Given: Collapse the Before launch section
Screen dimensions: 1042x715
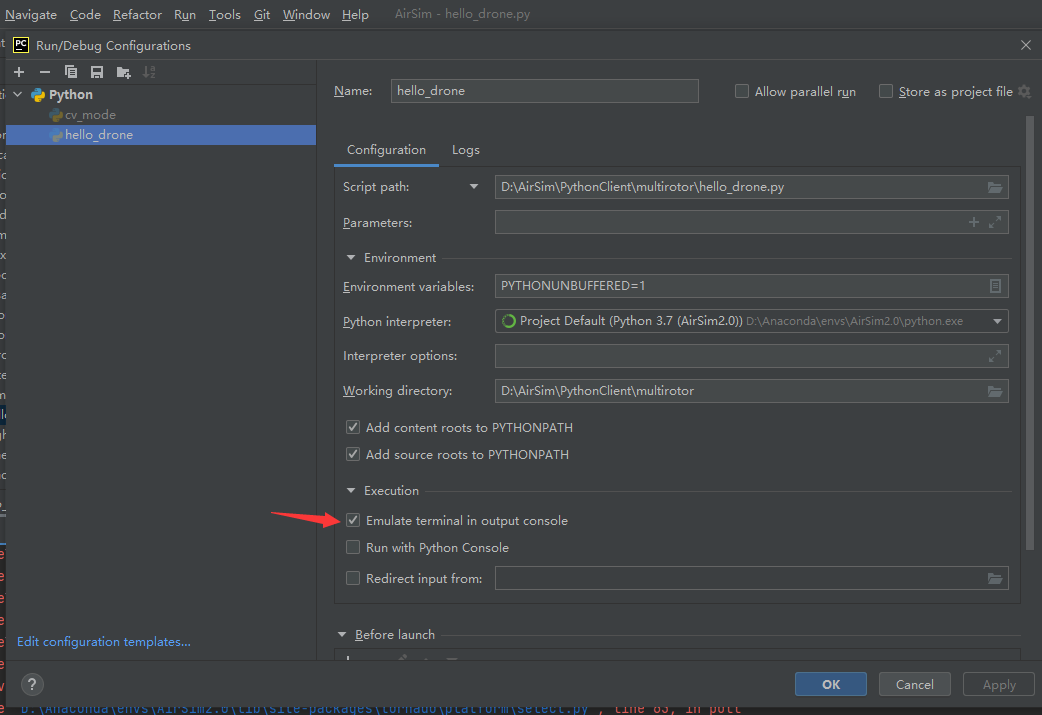Looking at the screenshot, I should (342, 635).
